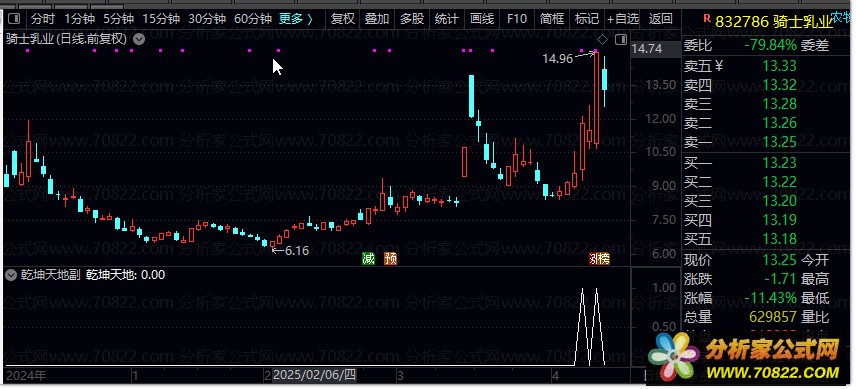Open the F10 company info
Screen dimensions: 856x389
point(517,19)
